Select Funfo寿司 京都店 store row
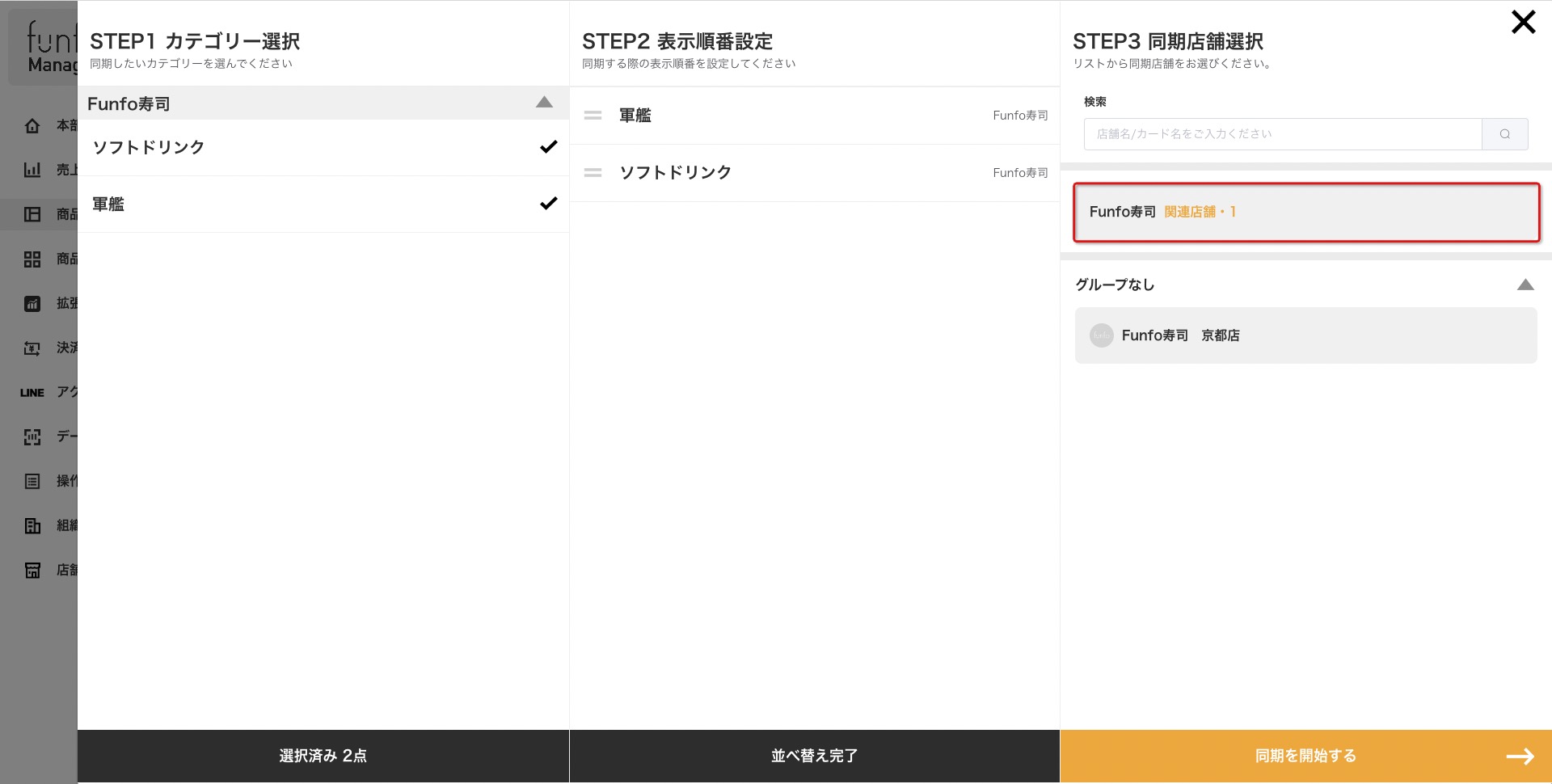The image size is (1552, 784). click(x=1306, y=335)
